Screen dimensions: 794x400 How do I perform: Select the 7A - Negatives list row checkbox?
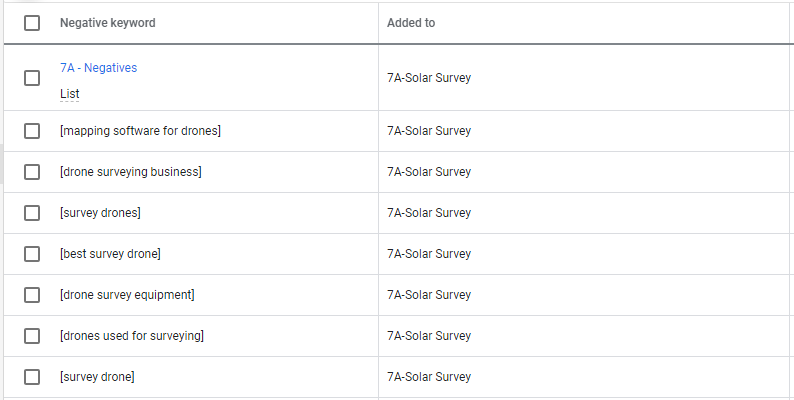[32, 78]
